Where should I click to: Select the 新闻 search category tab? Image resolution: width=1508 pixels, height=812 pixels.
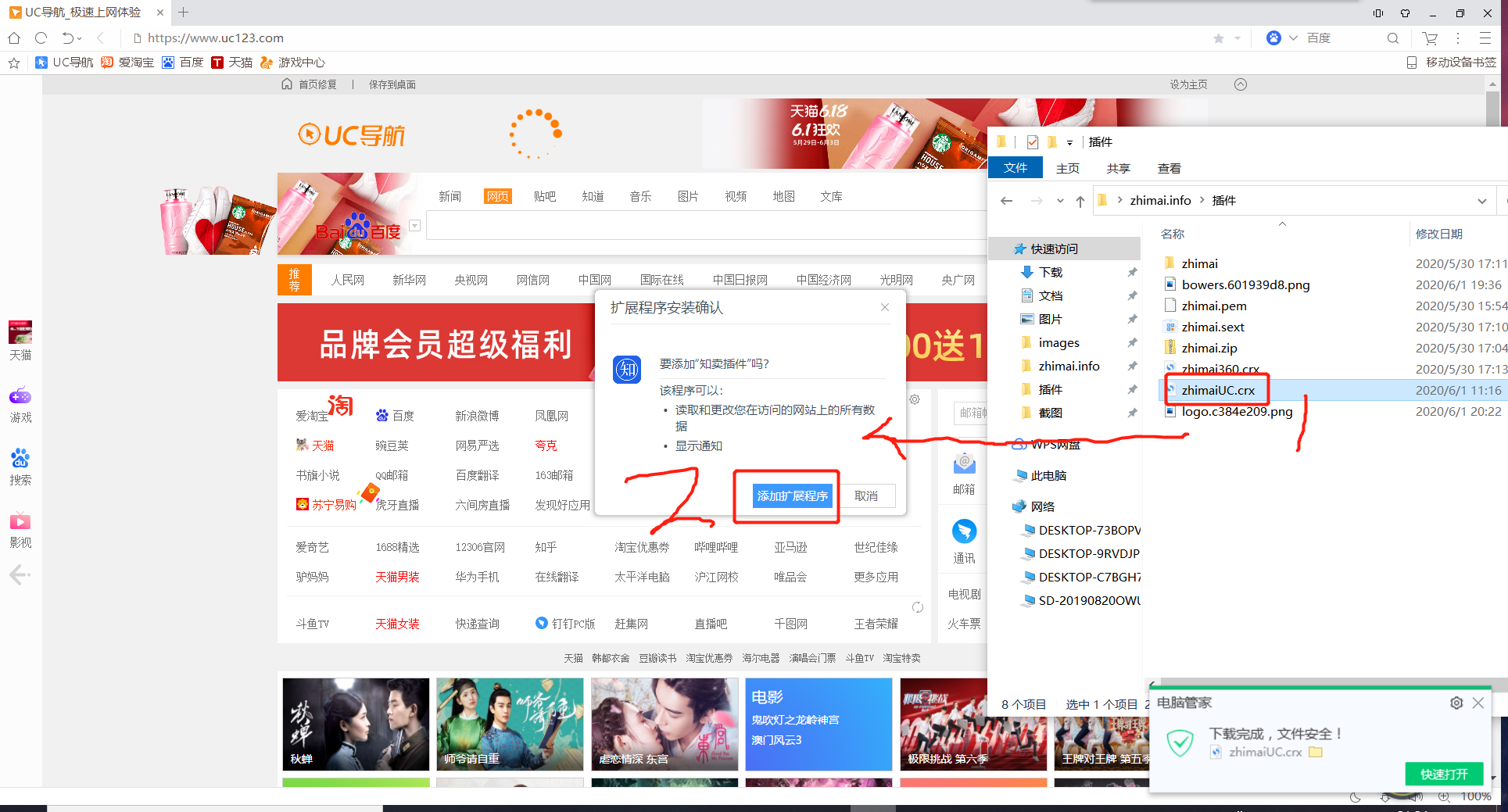[x=450, y=196]
